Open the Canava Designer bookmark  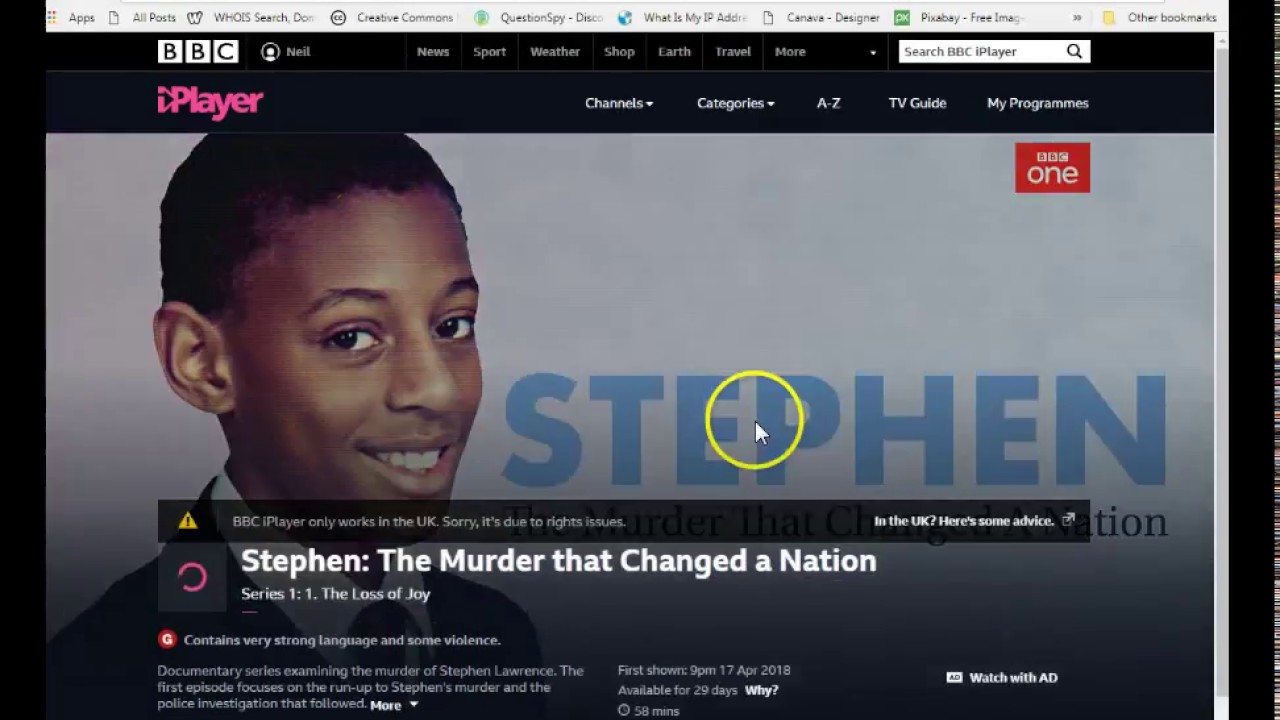821,17
